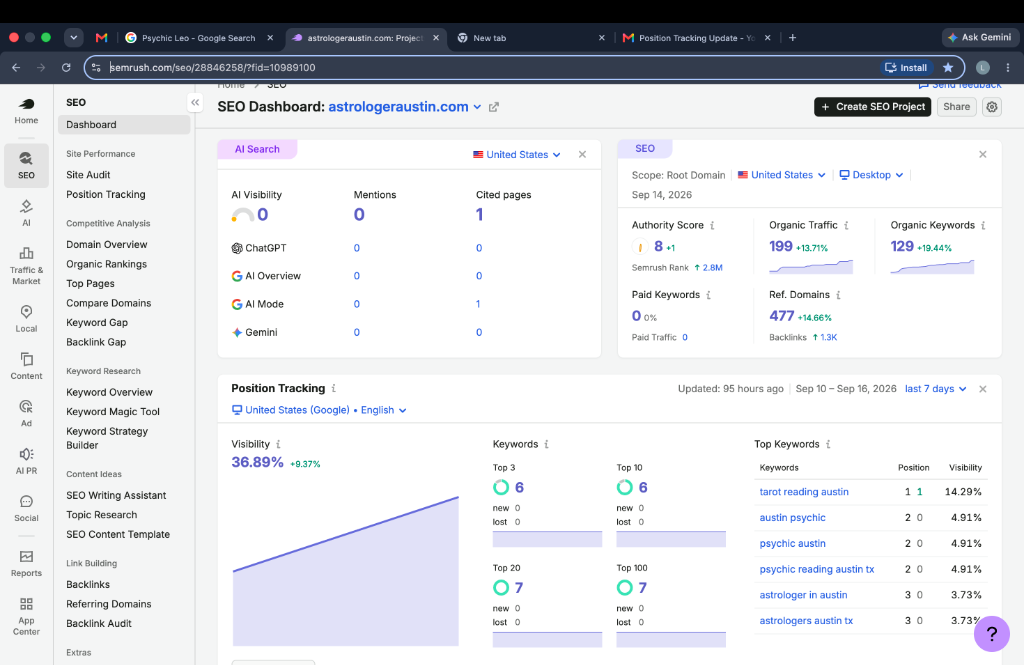The image size is (1024, 665).
Task: Open United States (Google) English dropdown
Action: pyautogui.click(x=319, y=410)
